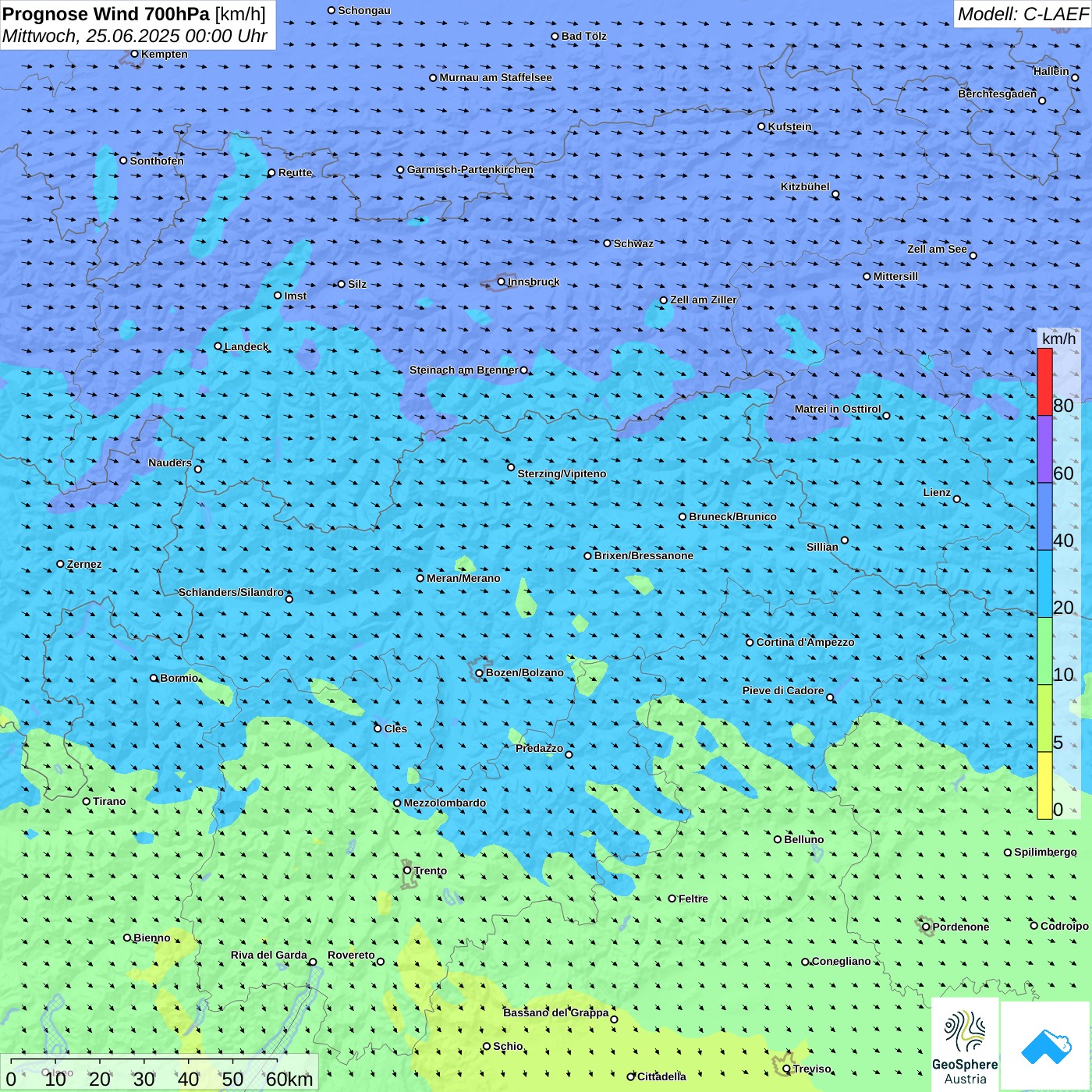The height and width of the screenshot is (1092, 1092).
Task: Click the GeoSphere Austria logo
Action: pos(965,1045)
